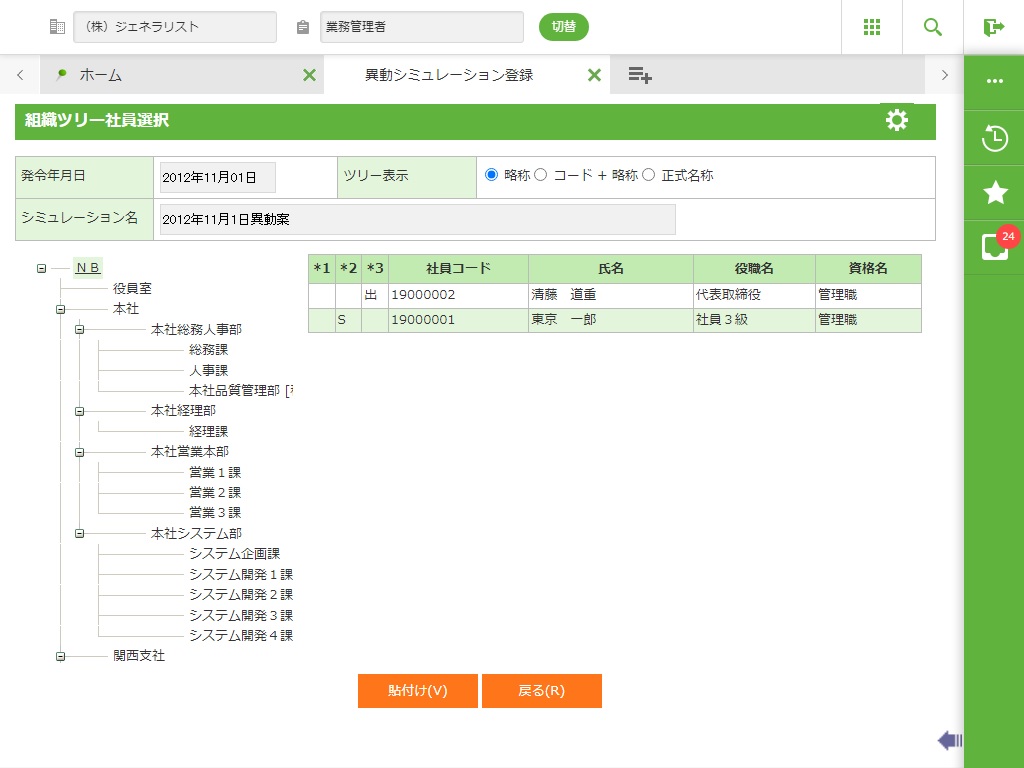Click the search magnifier icon
1024x768 pixels.
[933, 27]
